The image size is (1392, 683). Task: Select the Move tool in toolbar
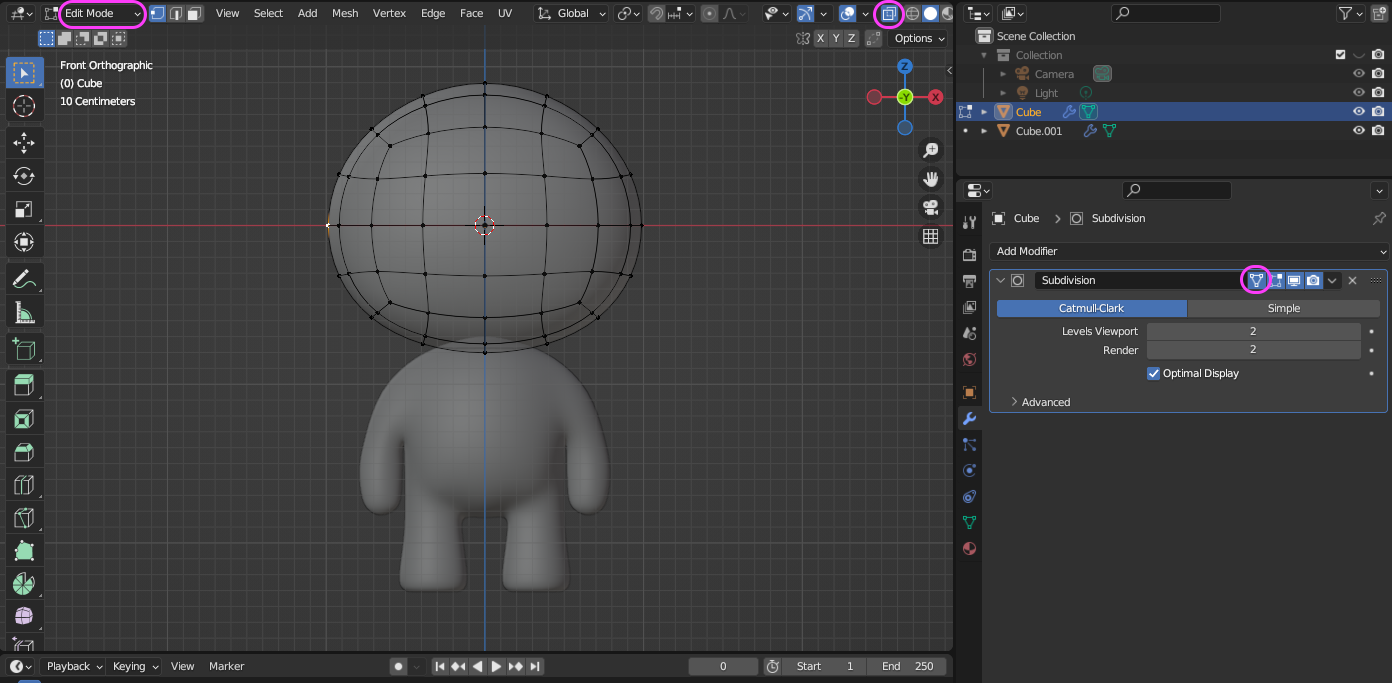[x=24, y=141]
